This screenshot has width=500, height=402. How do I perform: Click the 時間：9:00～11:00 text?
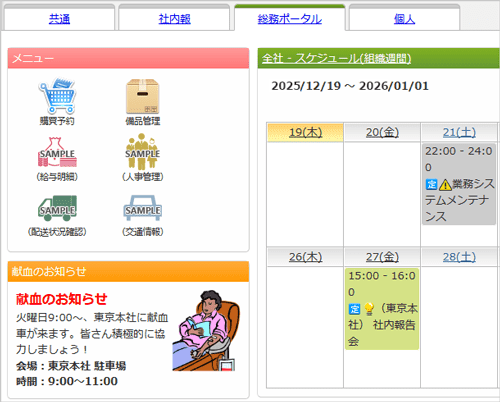(x=67, y=381)
